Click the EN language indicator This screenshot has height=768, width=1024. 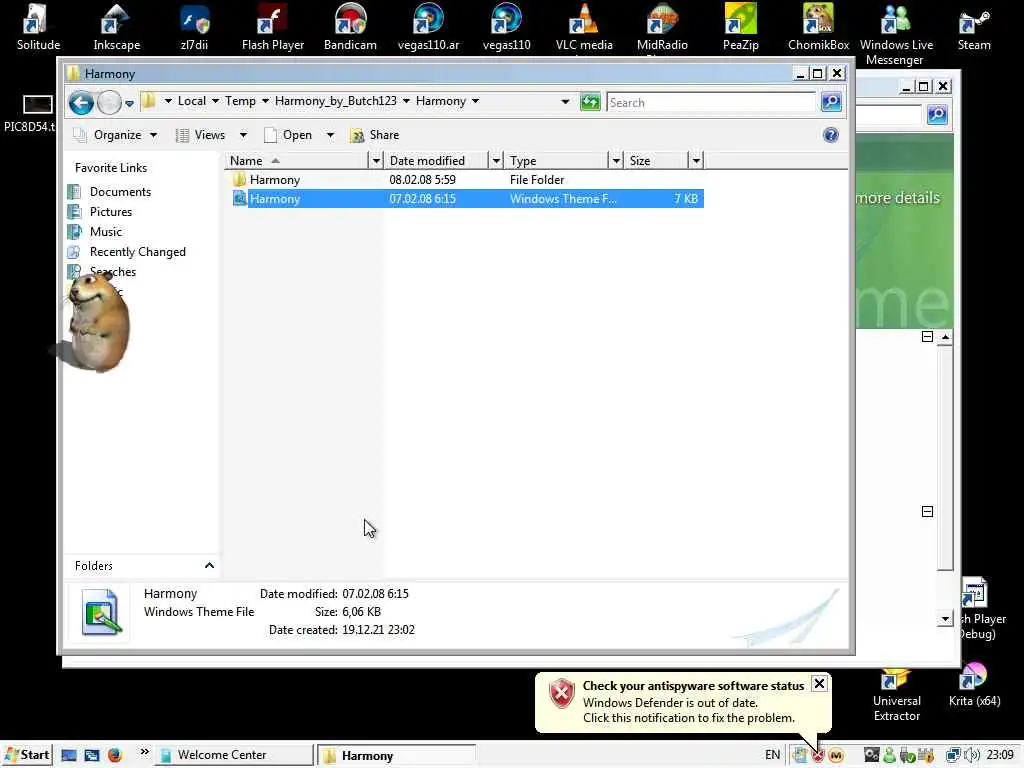pyautogui.click(x=772, y=756)
